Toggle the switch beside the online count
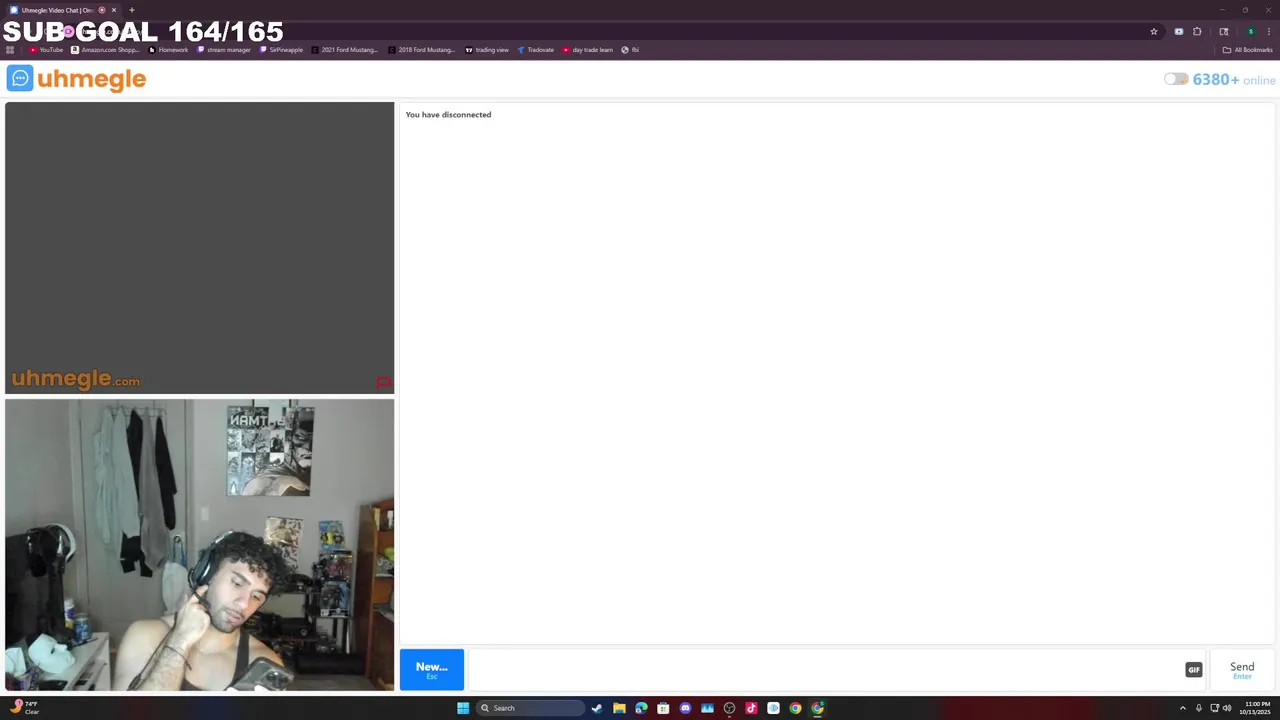The width and height of the screenshot is (1280, 720). (x=1176, y=79)
